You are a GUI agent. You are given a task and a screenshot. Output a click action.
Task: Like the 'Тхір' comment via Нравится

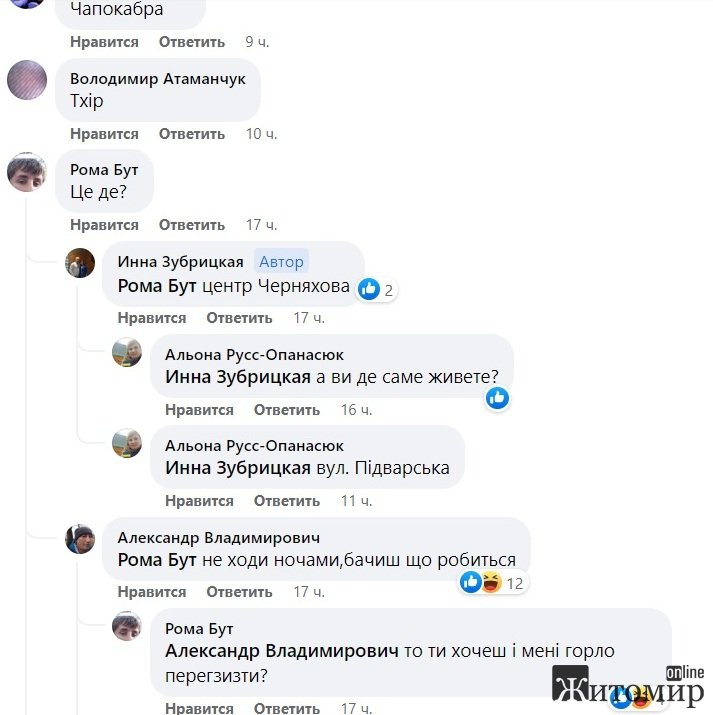coord(104,134)
